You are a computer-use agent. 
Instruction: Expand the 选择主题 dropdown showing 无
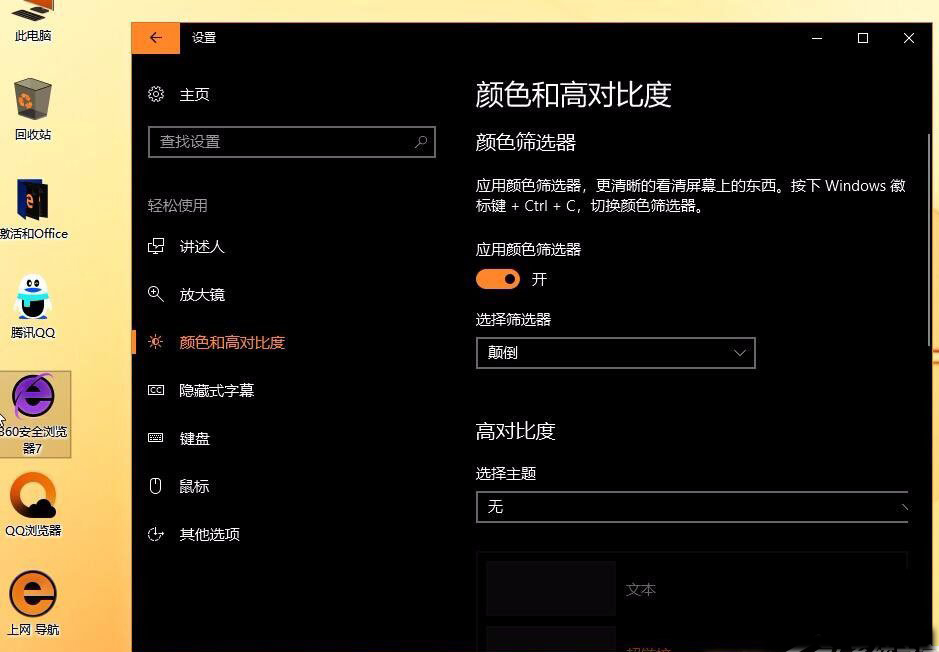[x=691, y=507]
